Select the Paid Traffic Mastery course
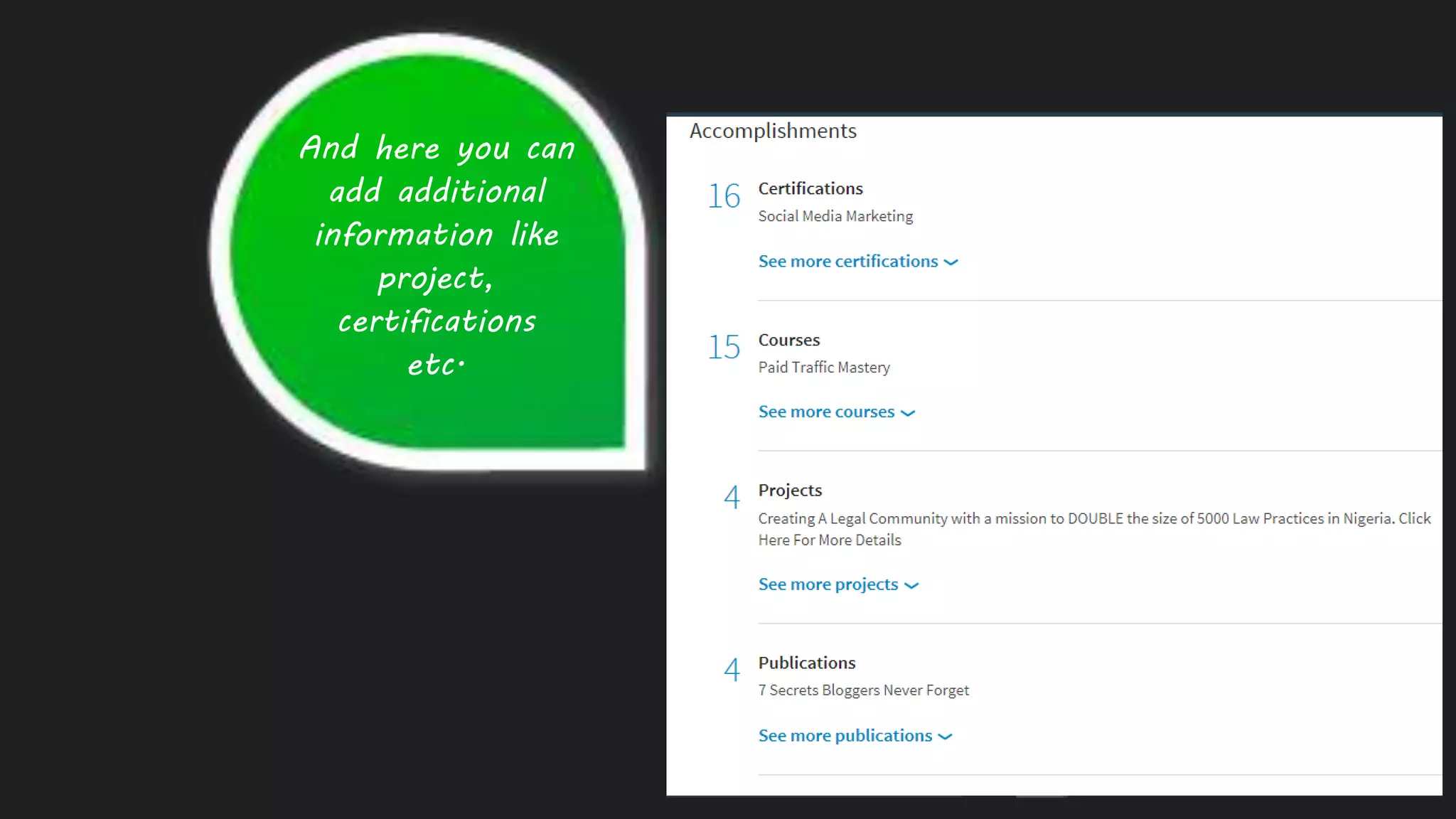Image resolution: width=1456 pixels, height=819 pixels. (x=824, y=368)
